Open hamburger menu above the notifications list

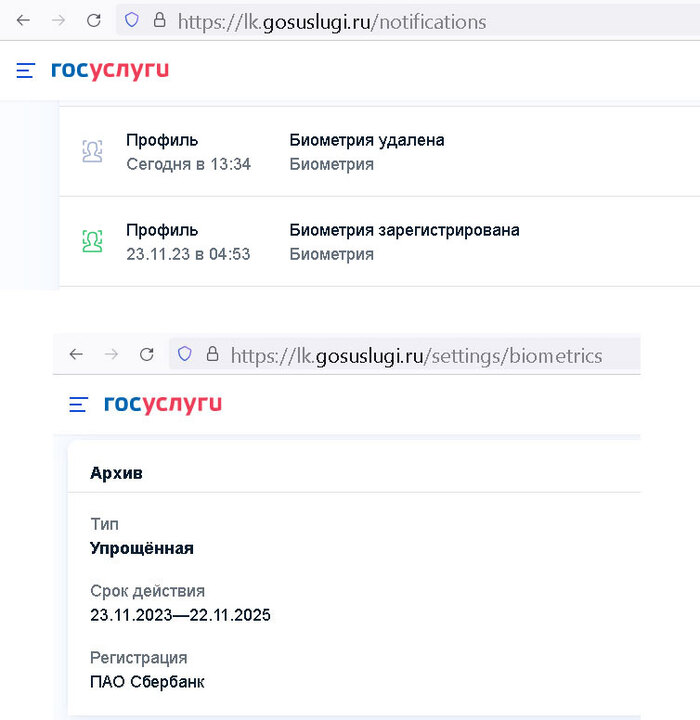(x=26, y=70)
